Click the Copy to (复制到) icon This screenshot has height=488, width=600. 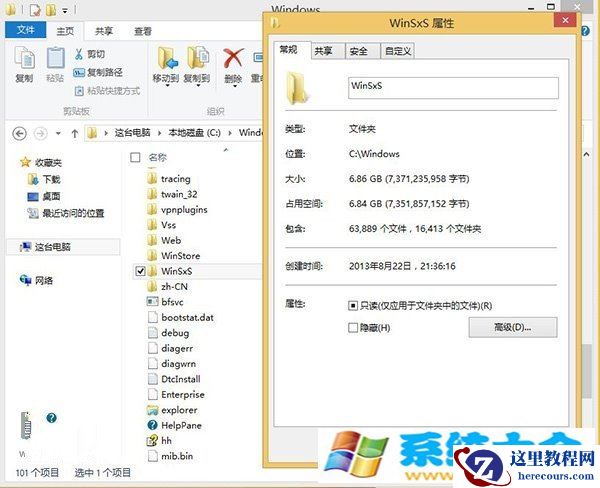[x=198, y=59]
